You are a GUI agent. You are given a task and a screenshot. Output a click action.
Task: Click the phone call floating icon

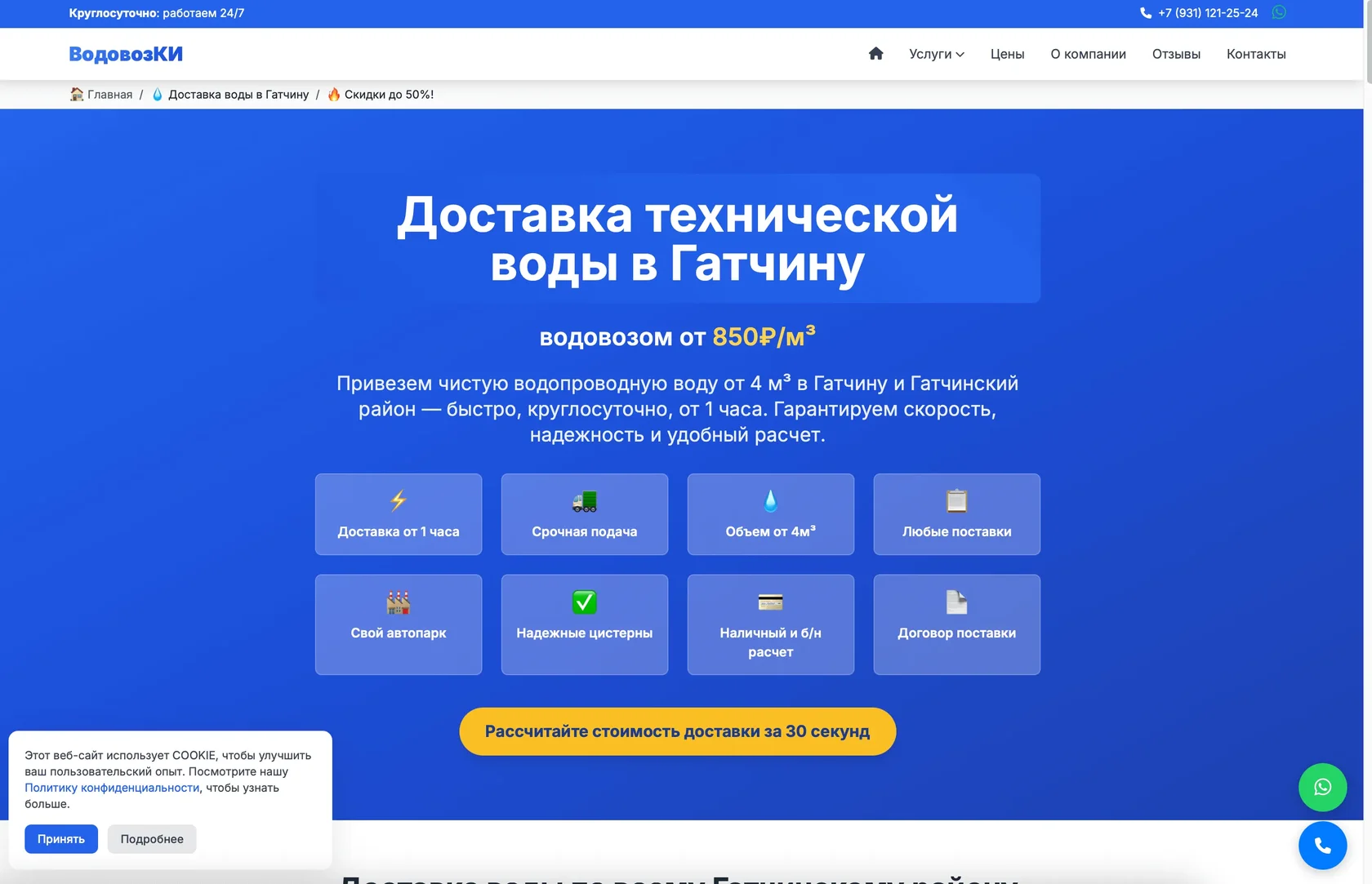pyautogui.click(x=1322, y=846)
